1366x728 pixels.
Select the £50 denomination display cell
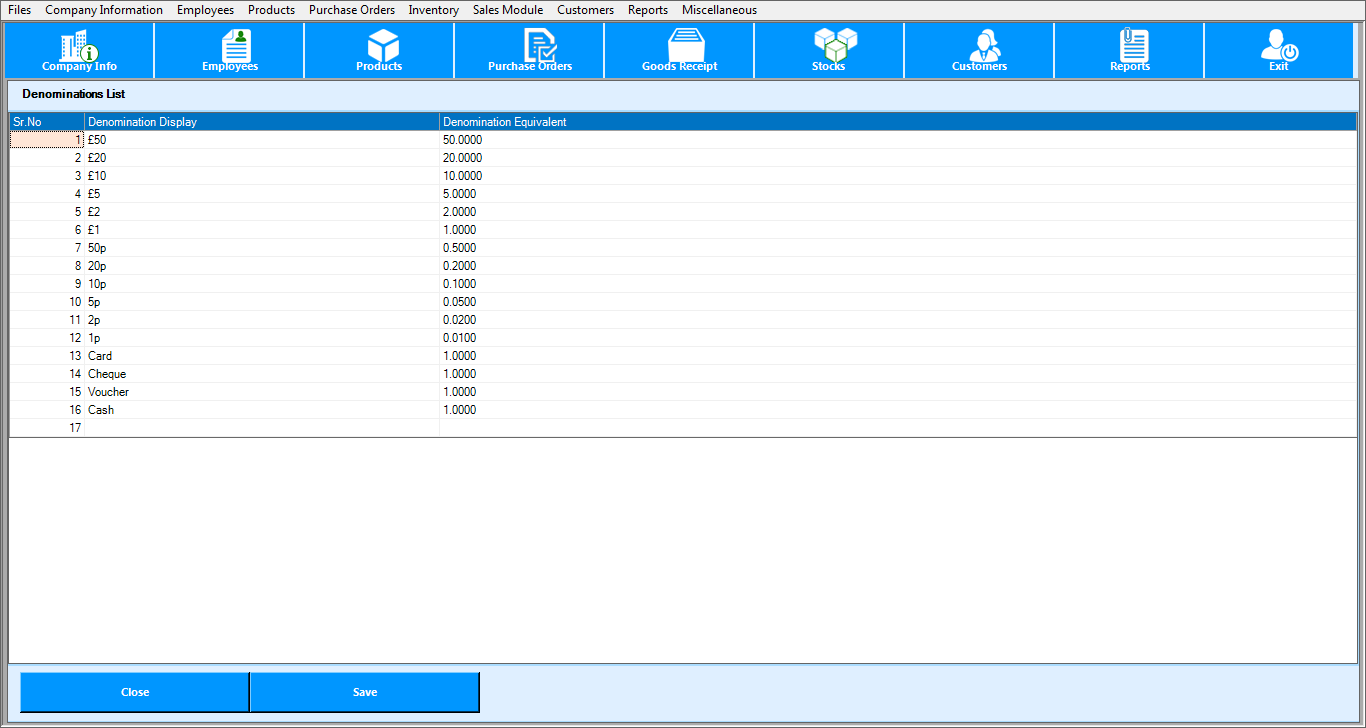pos(261,140)
